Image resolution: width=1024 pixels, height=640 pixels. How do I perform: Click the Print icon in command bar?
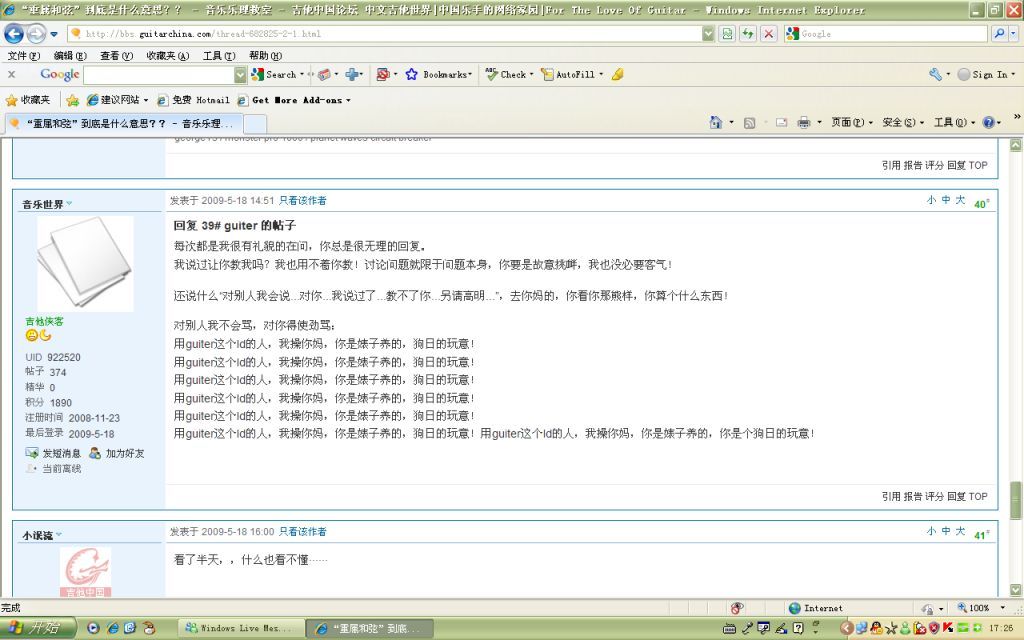(803, 122)
